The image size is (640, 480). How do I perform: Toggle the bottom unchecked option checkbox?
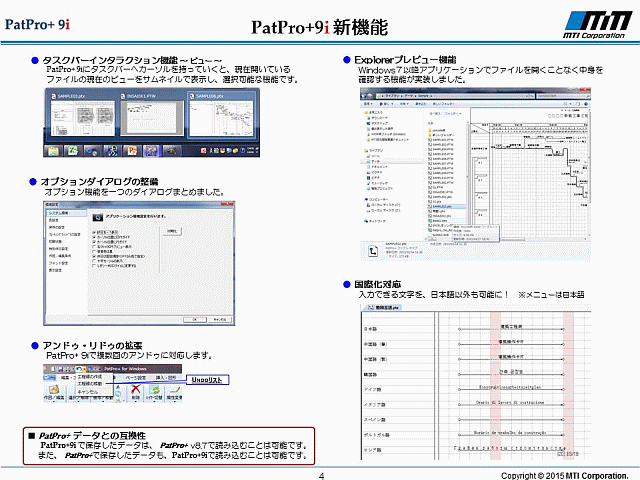click(94, 266)
